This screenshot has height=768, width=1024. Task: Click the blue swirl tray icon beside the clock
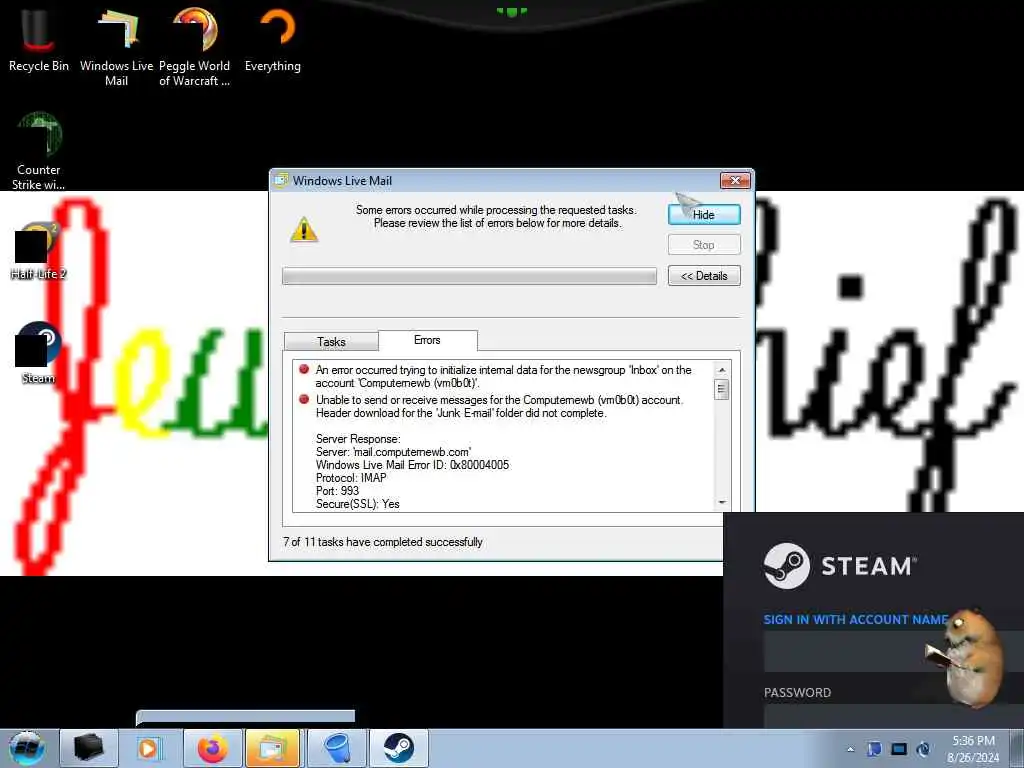[923, 749]
